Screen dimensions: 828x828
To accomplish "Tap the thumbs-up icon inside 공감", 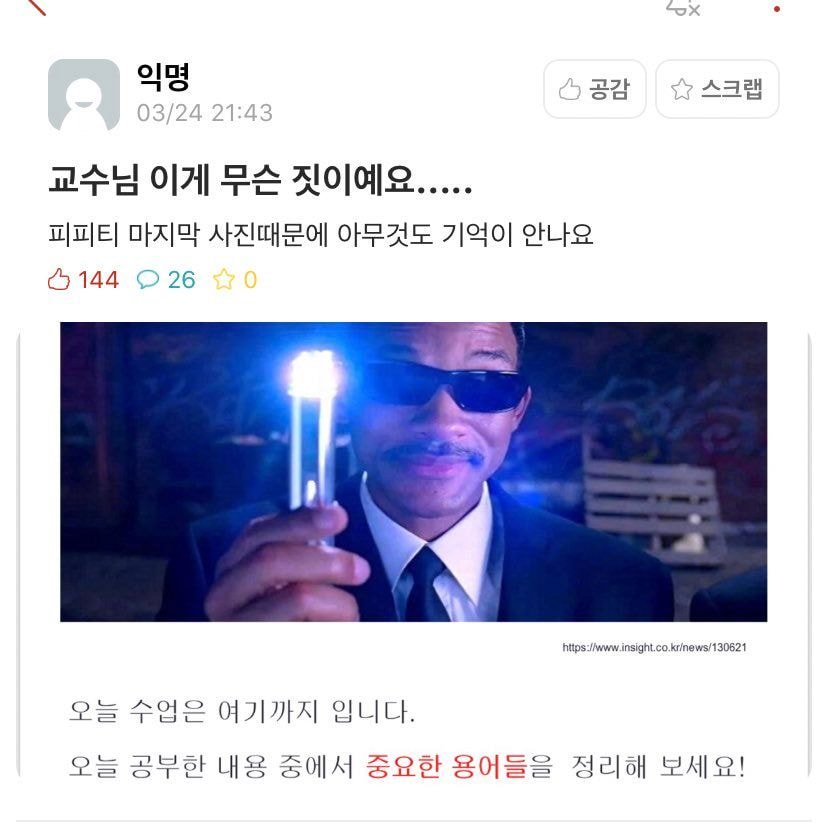I will click(x=570, y=89).
